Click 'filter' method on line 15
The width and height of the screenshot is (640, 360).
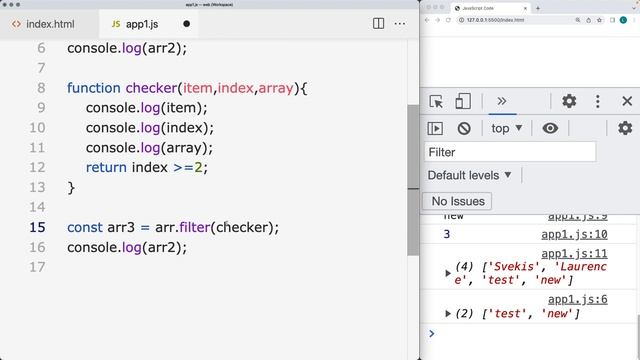pos(195,227)
